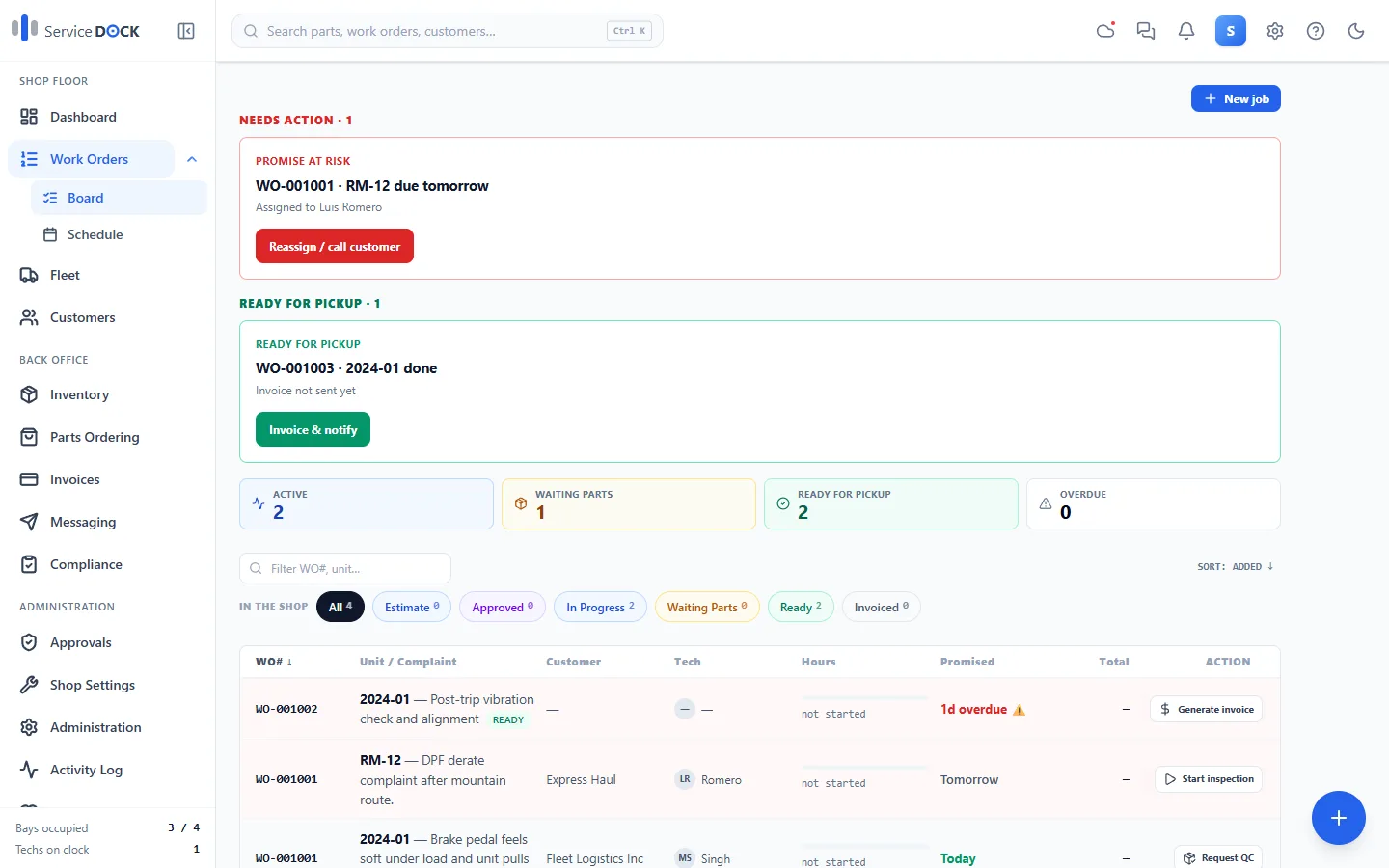Image resolution: width=1389 pixels, height=868 pixels.
Task: Click the Invoices card icon
Action: 29,479
